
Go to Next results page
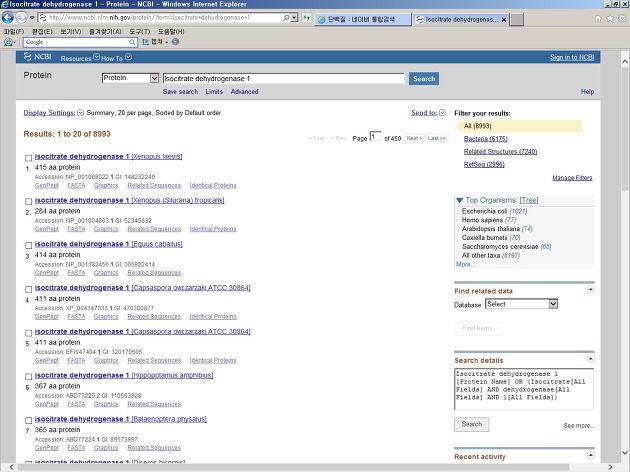[x=414, y=138]
